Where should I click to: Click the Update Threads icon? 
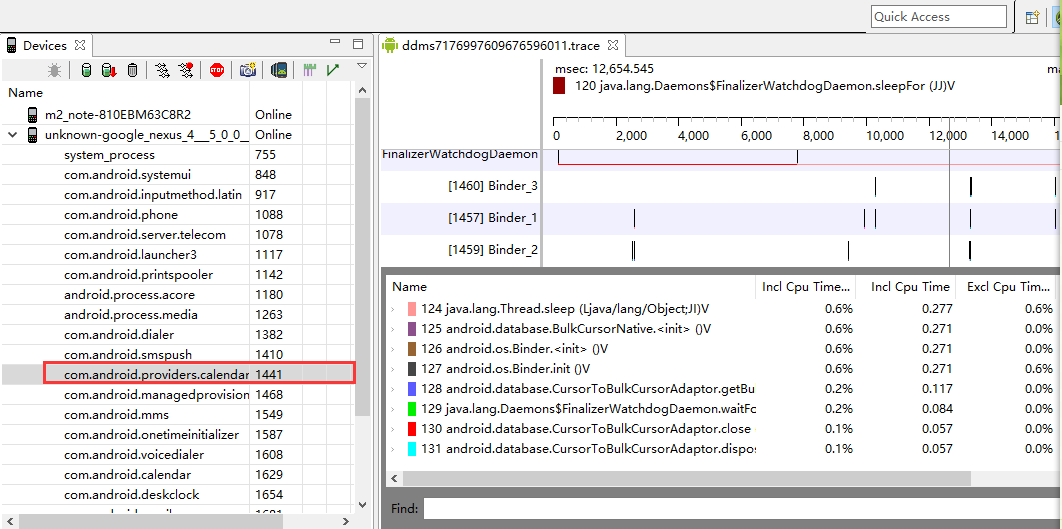coord(162,70)
